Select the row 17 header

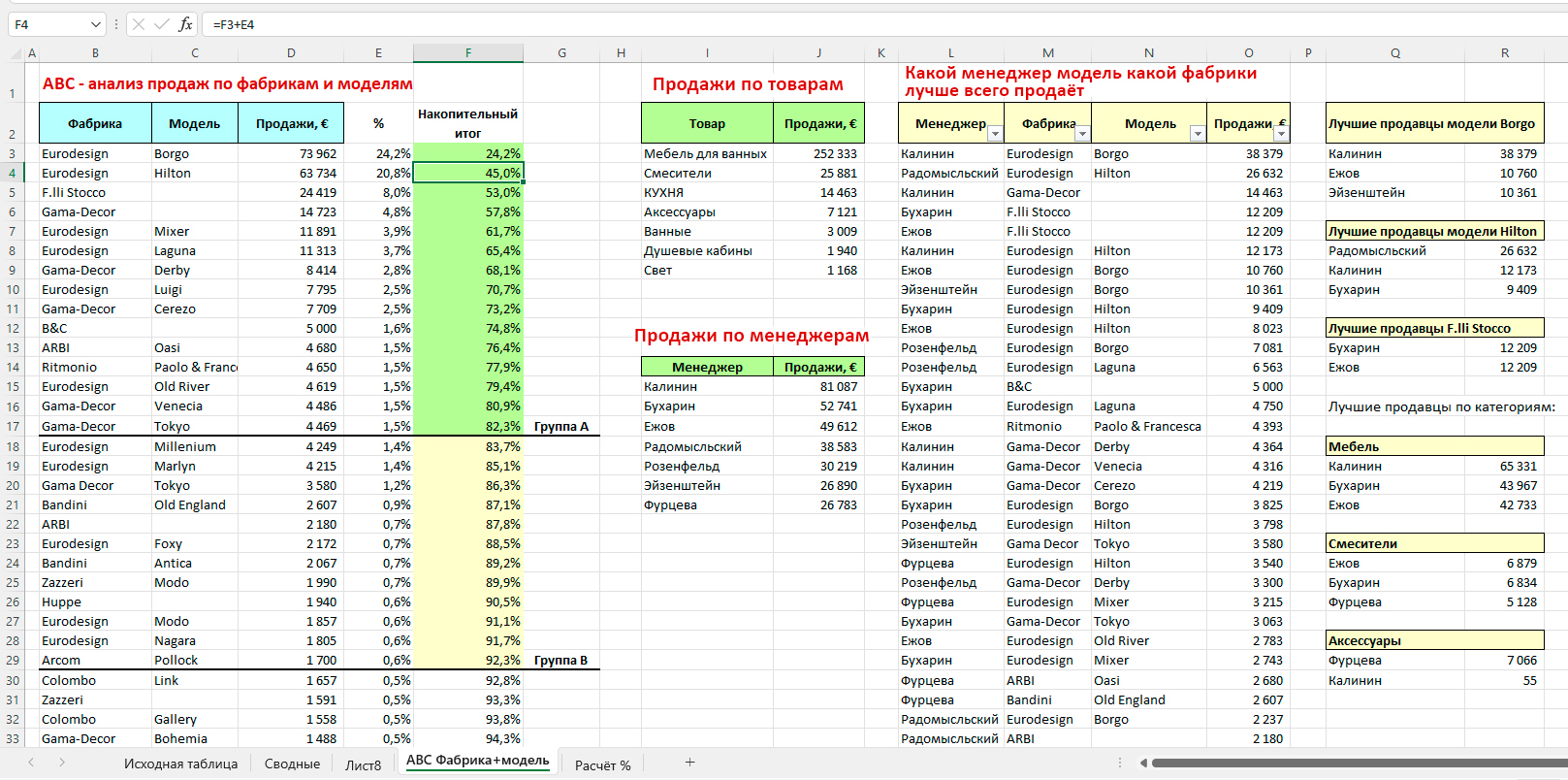pyautogui.click(x=13, y=426)
